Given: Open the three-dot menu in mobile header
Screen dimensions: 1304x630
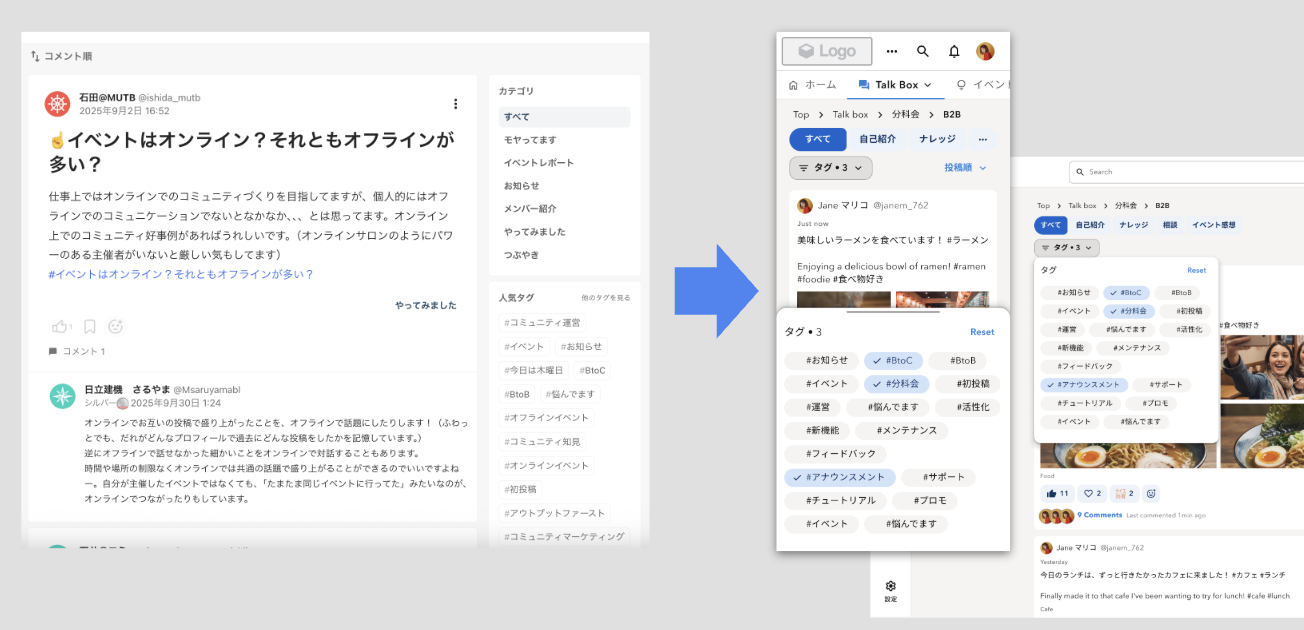Looking at the screenshot, I should (892, 51).
